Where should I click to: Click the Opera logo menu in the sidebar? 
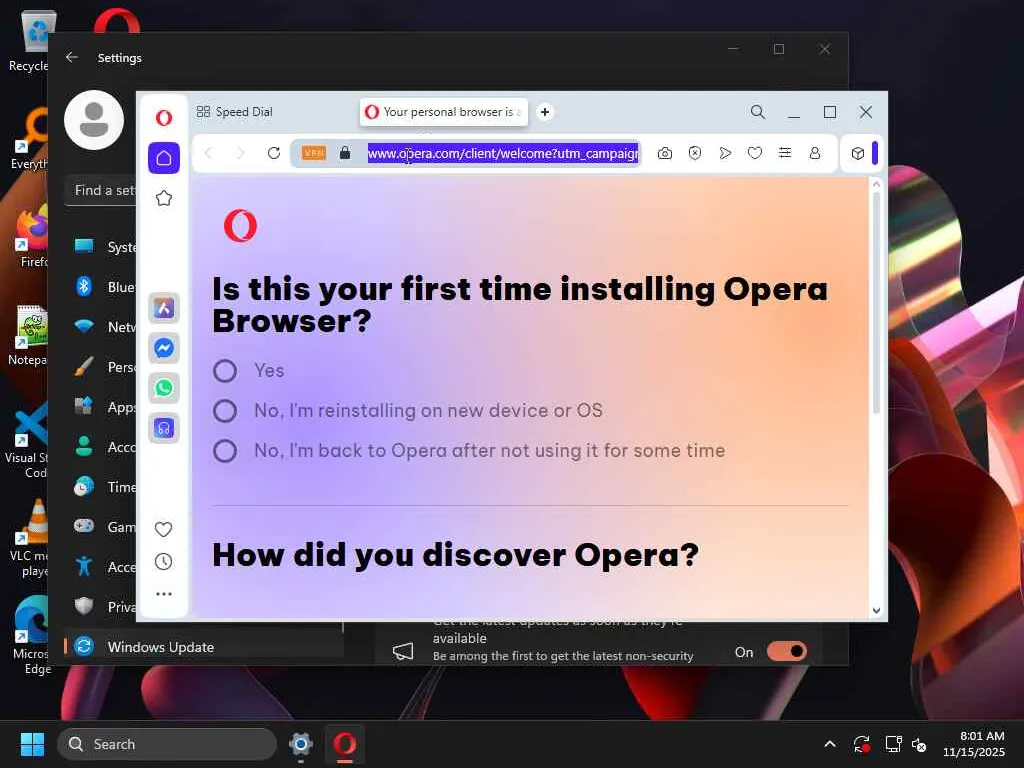click(164, 118)
